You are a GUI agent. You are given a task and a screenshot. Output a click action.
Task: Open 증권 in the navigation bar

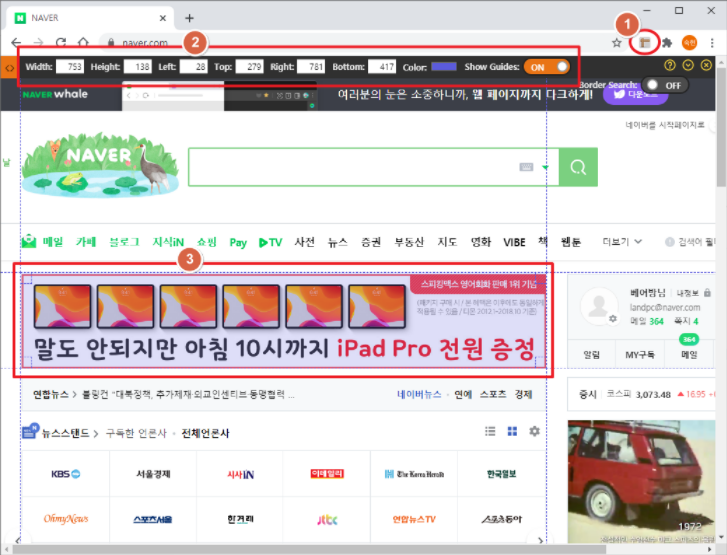(371, 242)
